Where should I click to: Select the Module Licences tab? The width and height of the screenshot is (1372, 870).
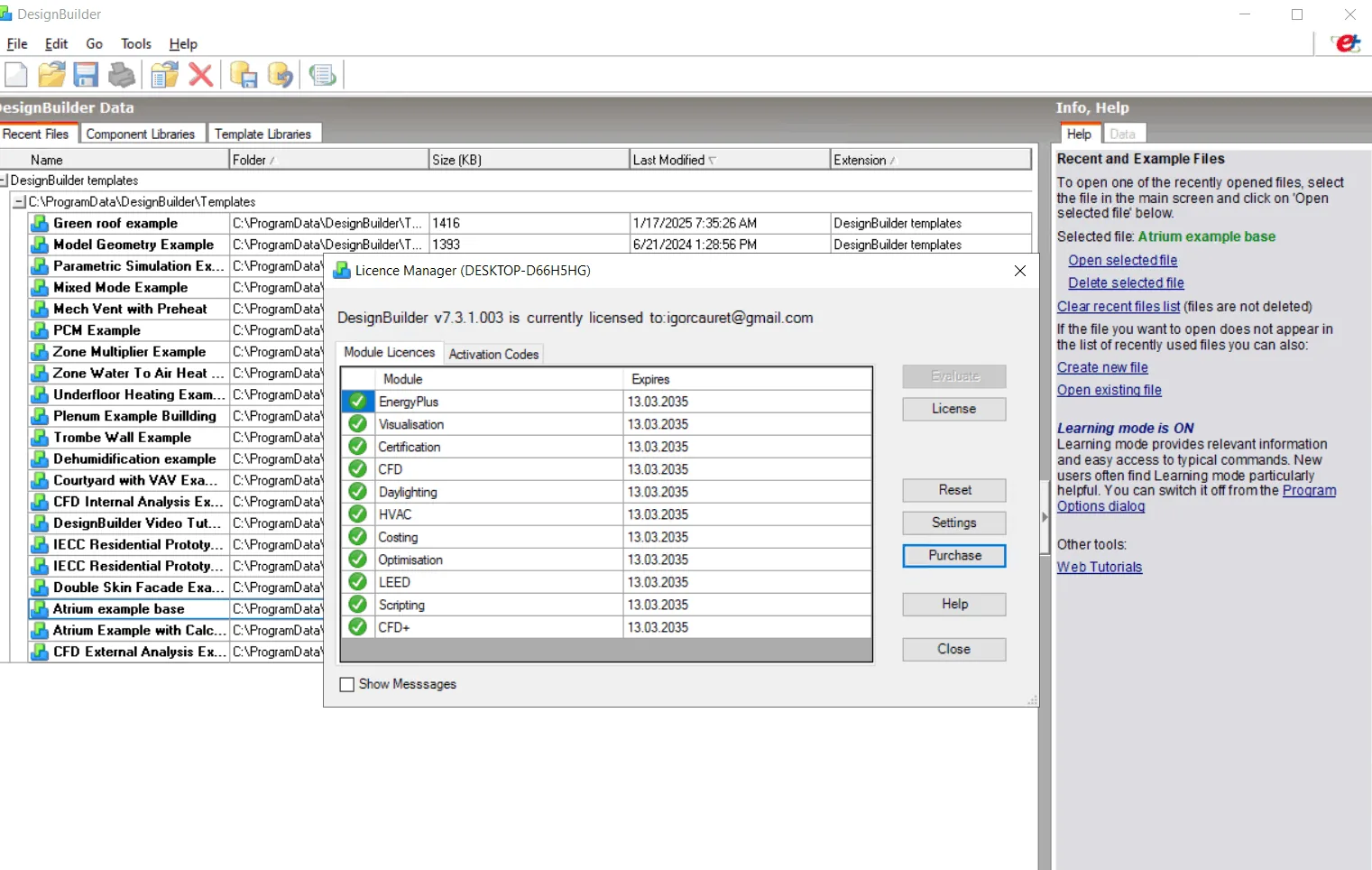point(390,352)
